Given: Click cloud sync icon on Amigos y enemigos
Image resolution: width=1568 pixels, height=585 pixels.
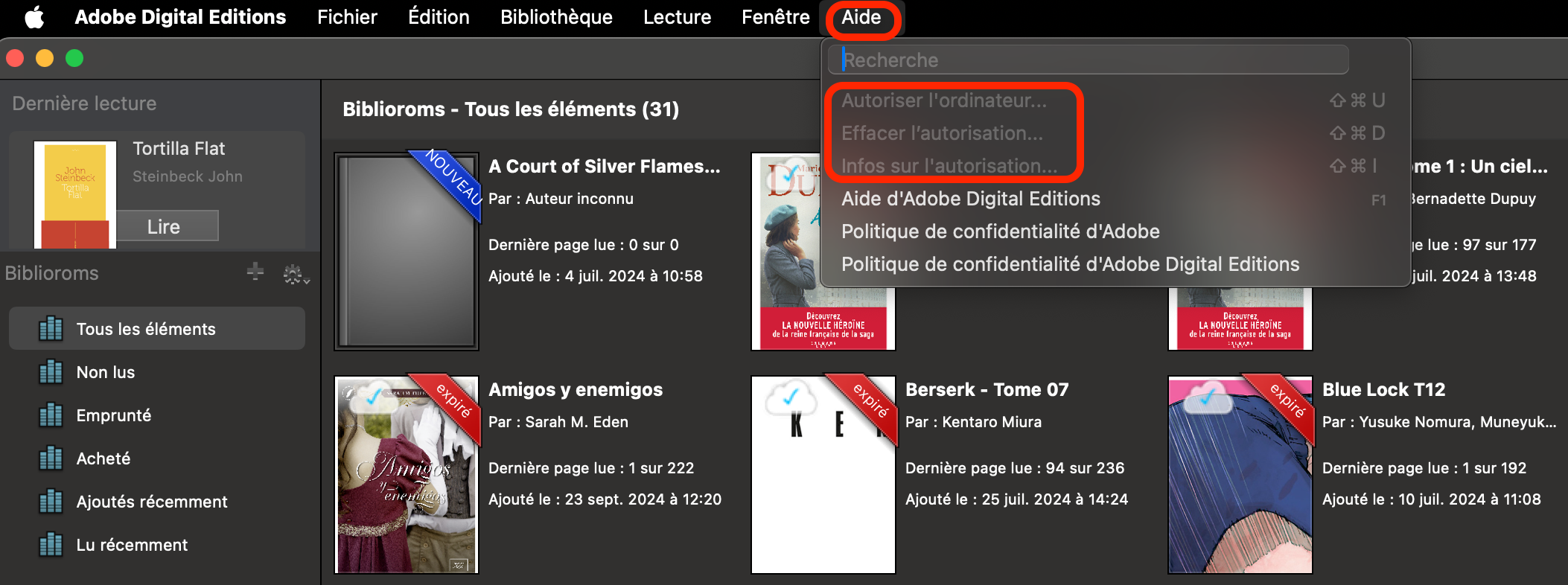Looking at the screenshot, I should pos(374,397).
